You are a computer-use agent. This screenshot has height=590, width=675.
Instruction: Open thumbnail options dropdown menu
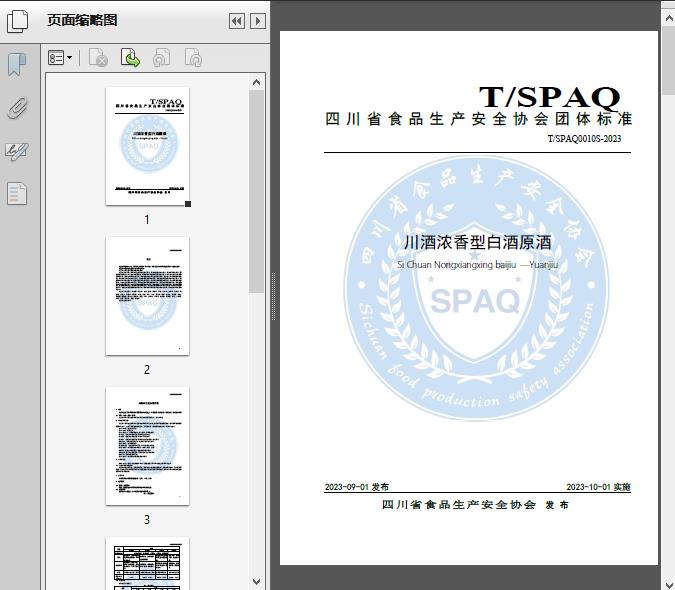60,58
